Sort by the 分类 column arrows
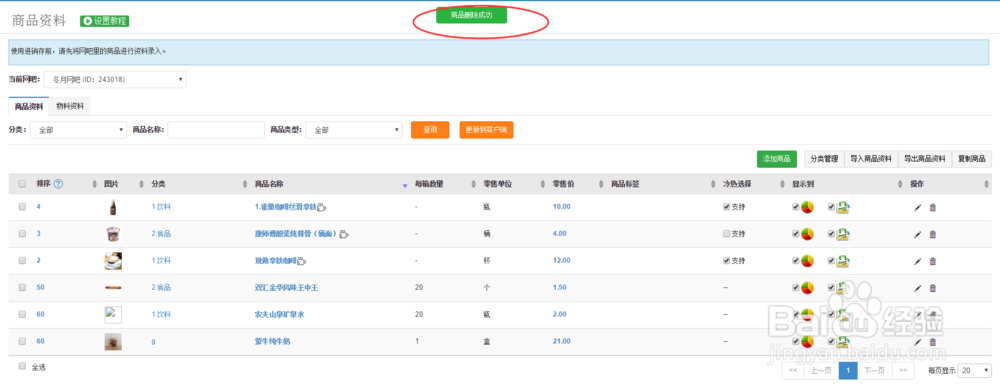This screenshot has height=387, width=1000. pyautogui.click(x=245, y=184)
